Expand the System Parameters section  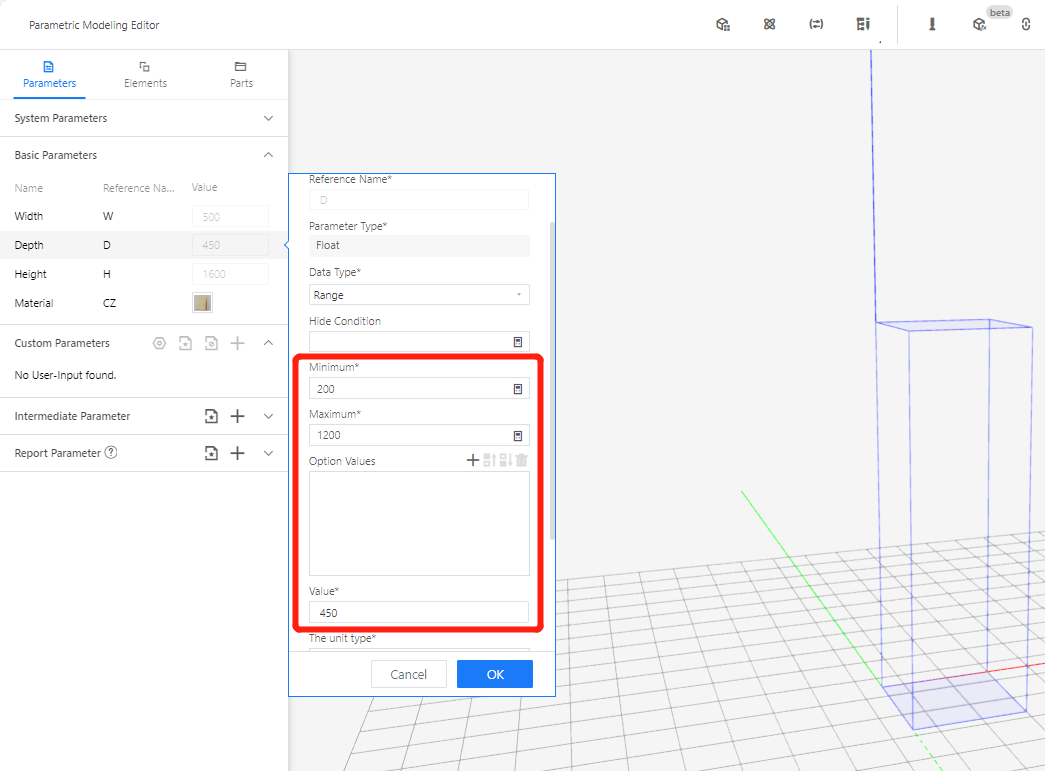tap(268, 118)
